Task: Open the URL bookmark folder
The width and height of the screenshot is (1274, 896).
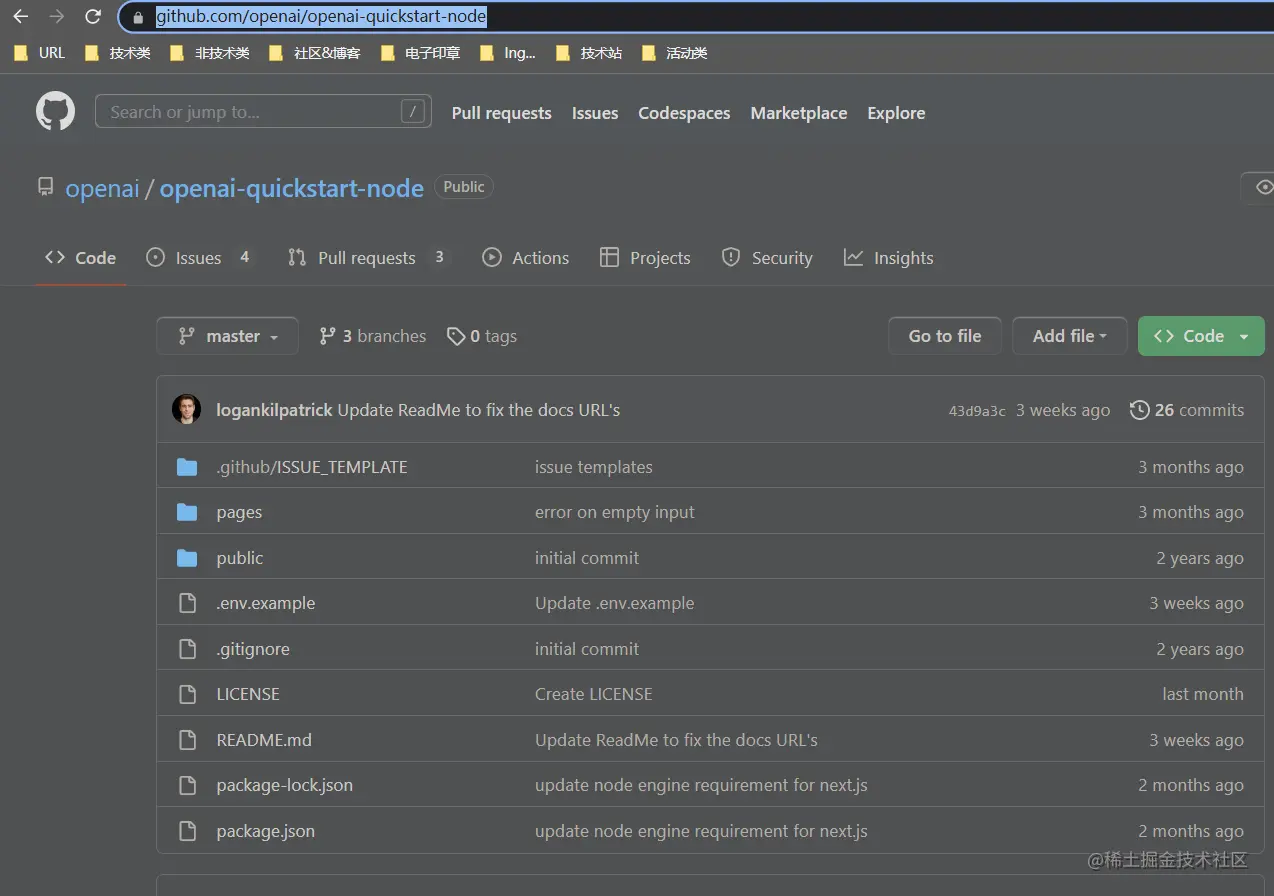Action: (40, 53)
